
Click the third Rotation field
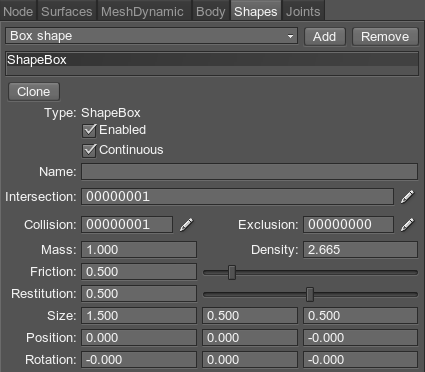pyautogui.click(x=360, y=360)
